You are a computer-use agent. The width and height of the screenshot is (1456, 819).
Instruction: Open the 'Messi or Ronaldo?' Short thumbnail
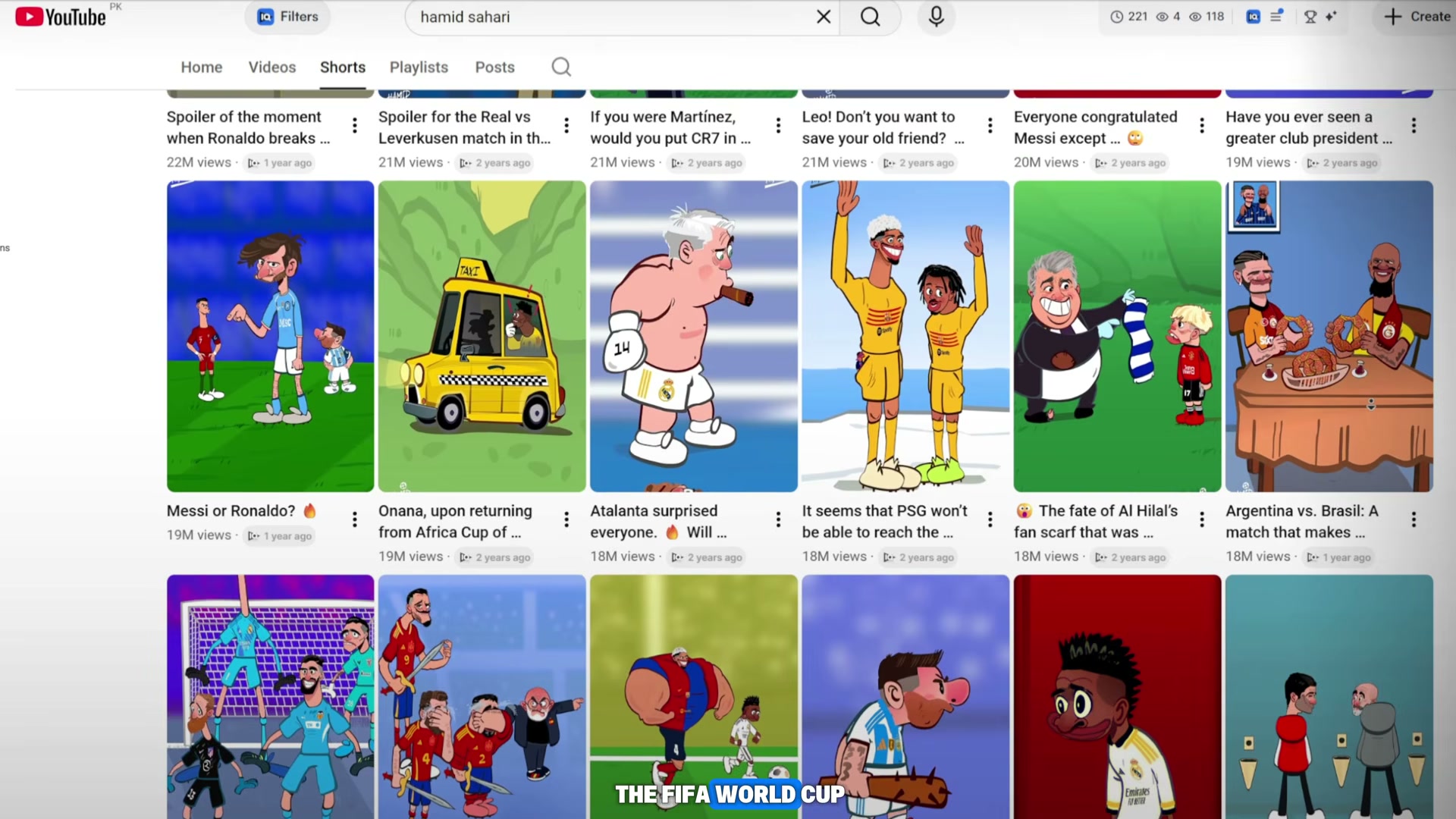271,336
